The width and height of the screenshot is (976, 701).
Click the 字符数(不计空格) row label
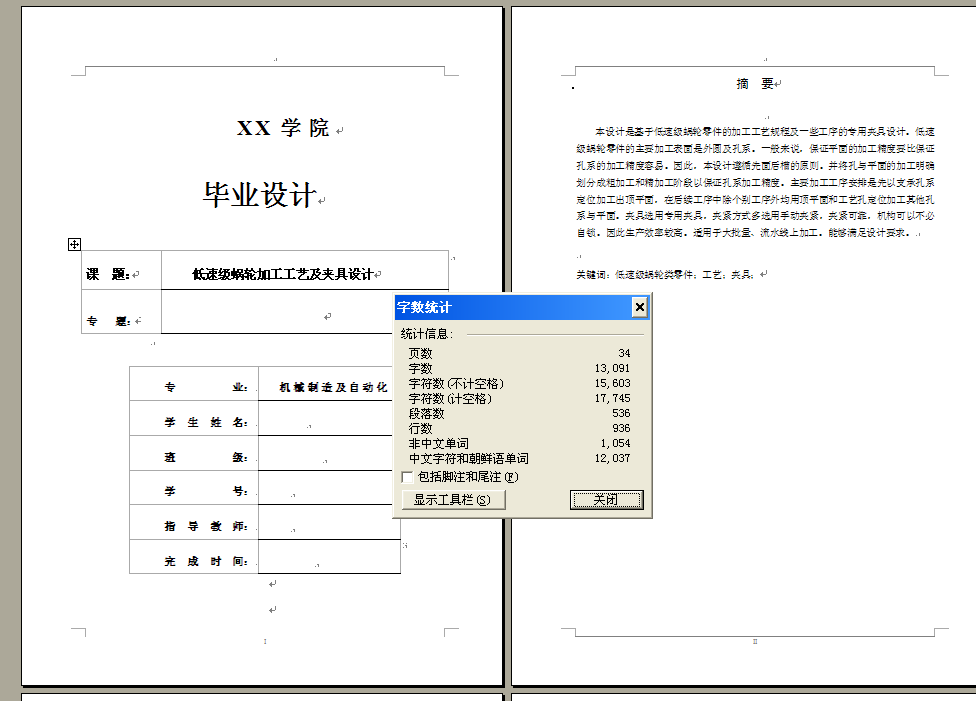[456, 383]
